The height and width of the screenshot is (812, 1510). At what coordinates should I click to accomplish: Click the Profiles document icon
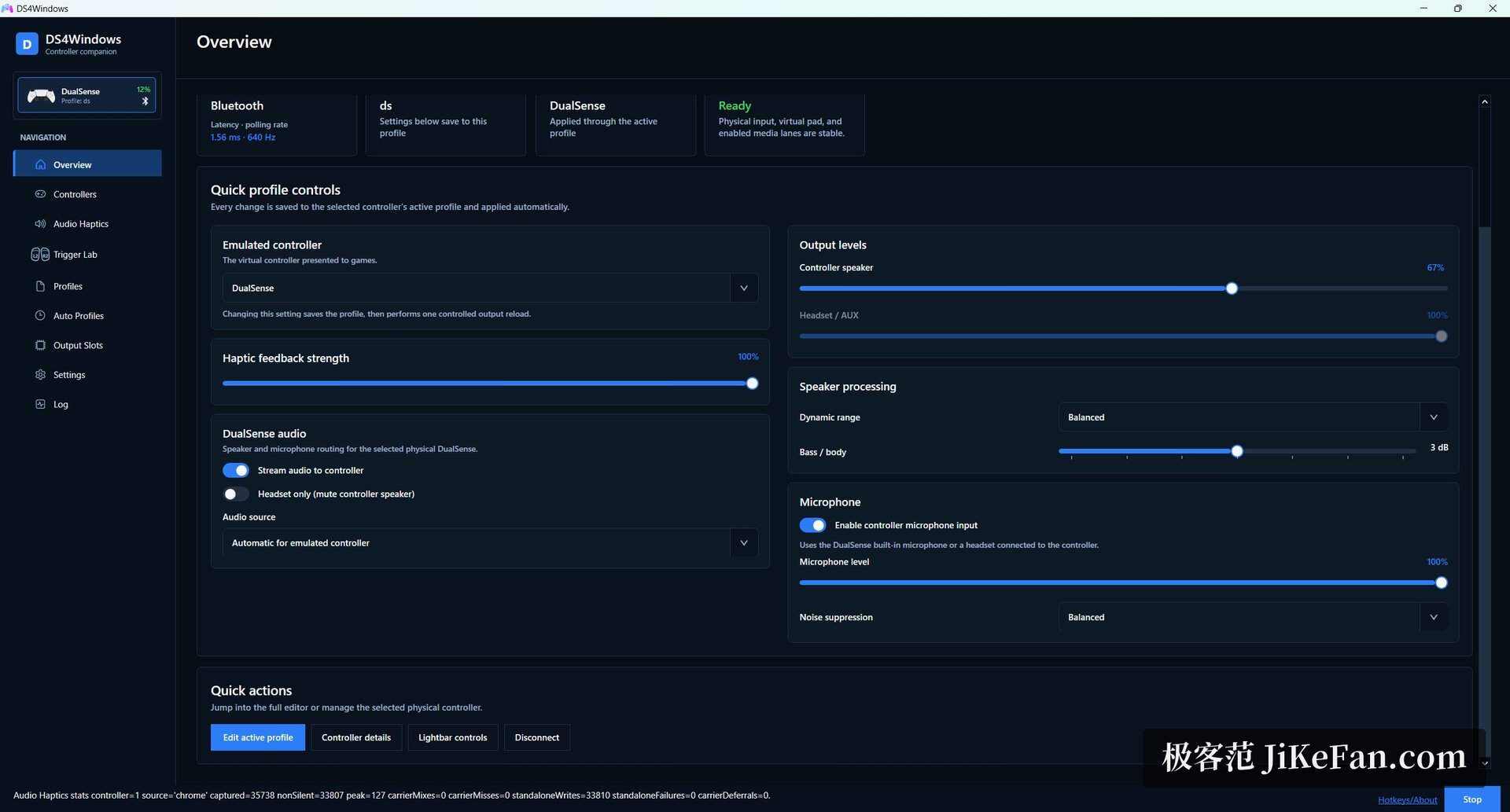40,286
